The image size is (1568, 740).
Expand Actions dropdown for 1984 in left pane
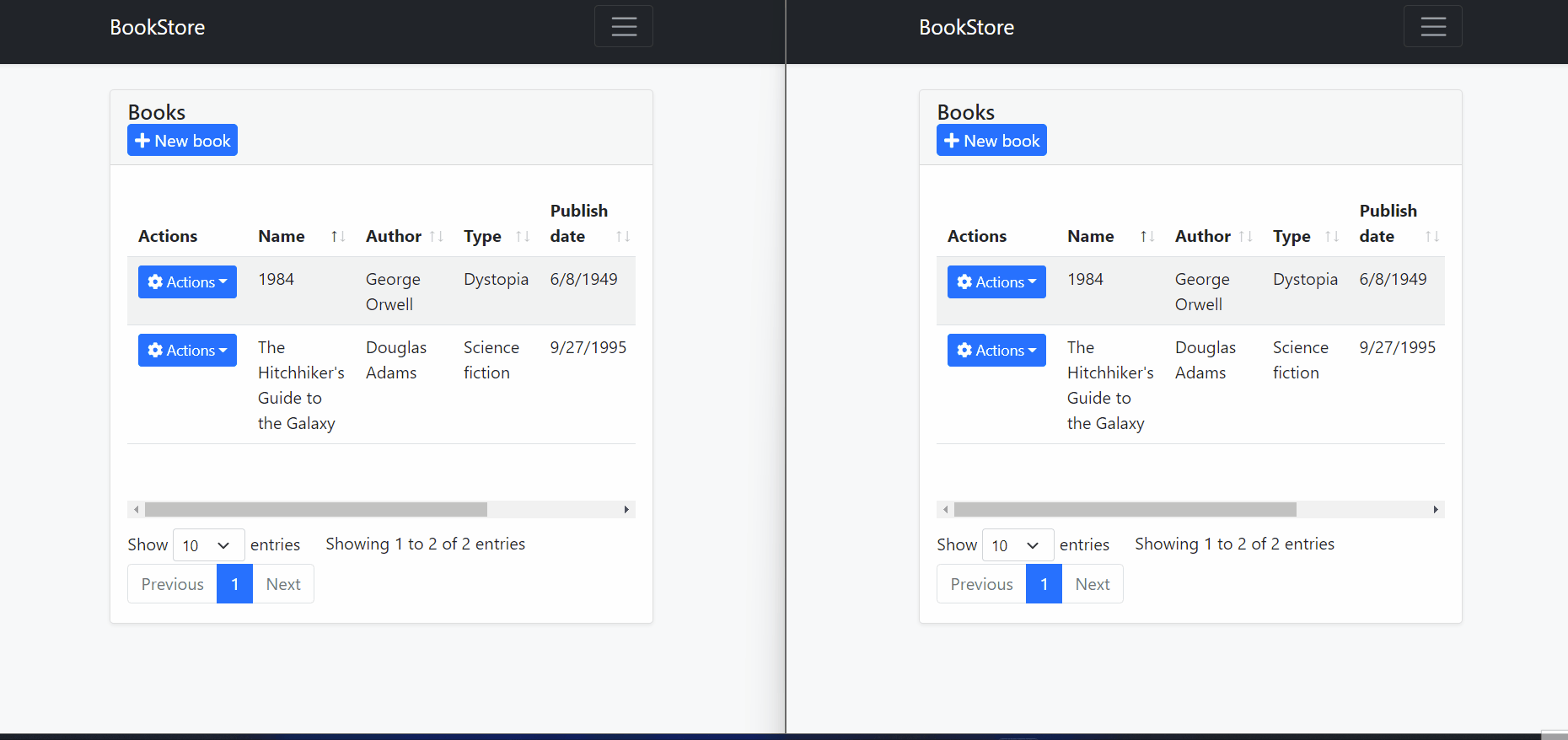coord(187,282)
